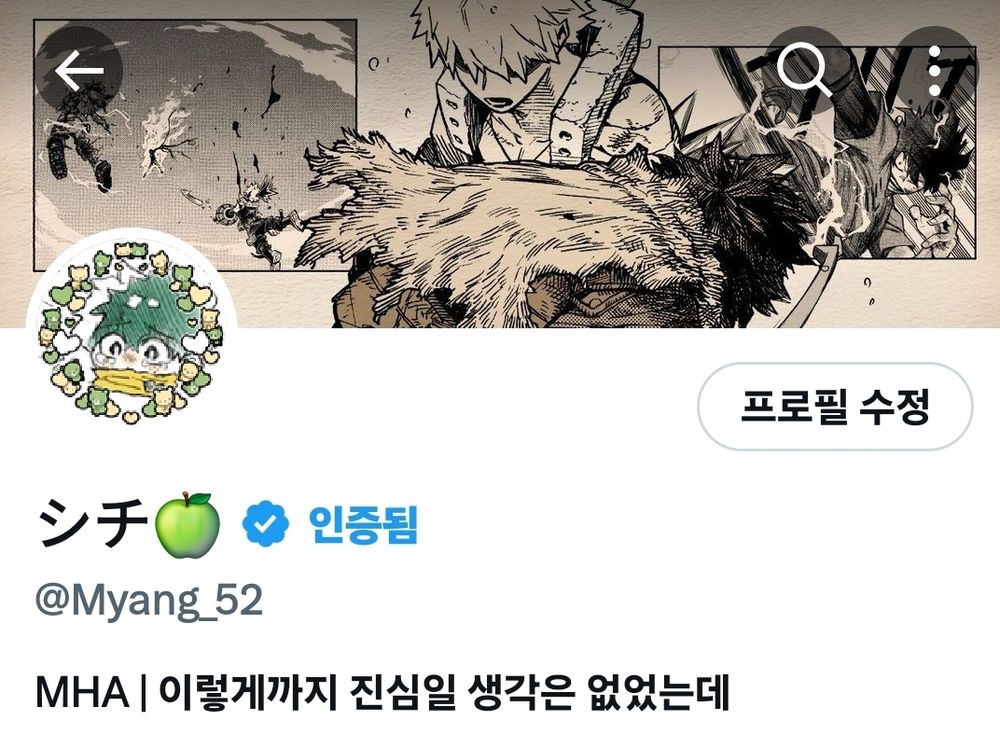Go back using the left arrow icon

79,70
